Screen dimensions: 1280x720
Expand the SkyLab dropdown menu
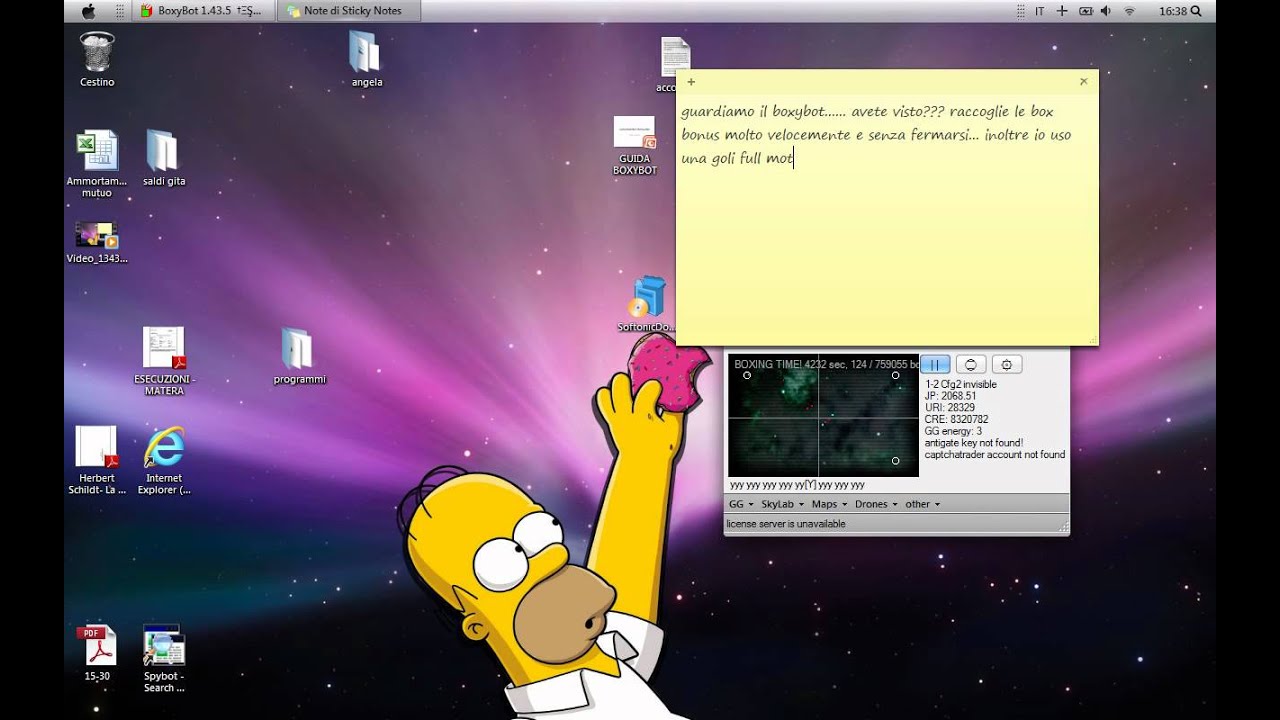pos(782,504)
